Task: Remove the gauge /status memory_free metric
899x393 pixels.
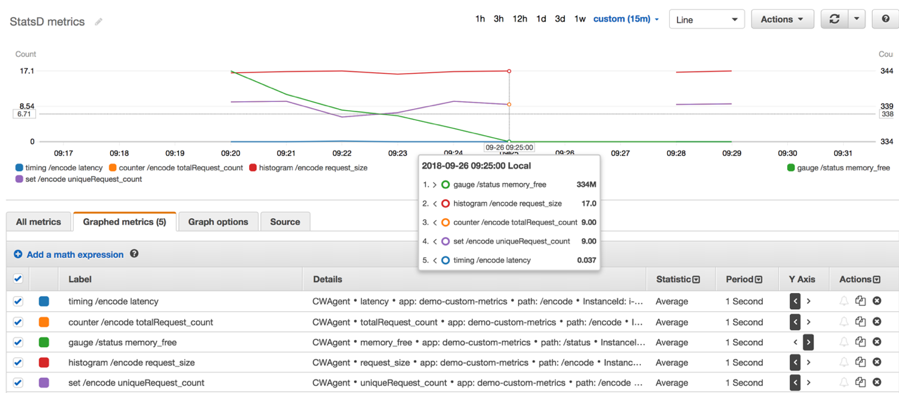Action: (877, 342)
